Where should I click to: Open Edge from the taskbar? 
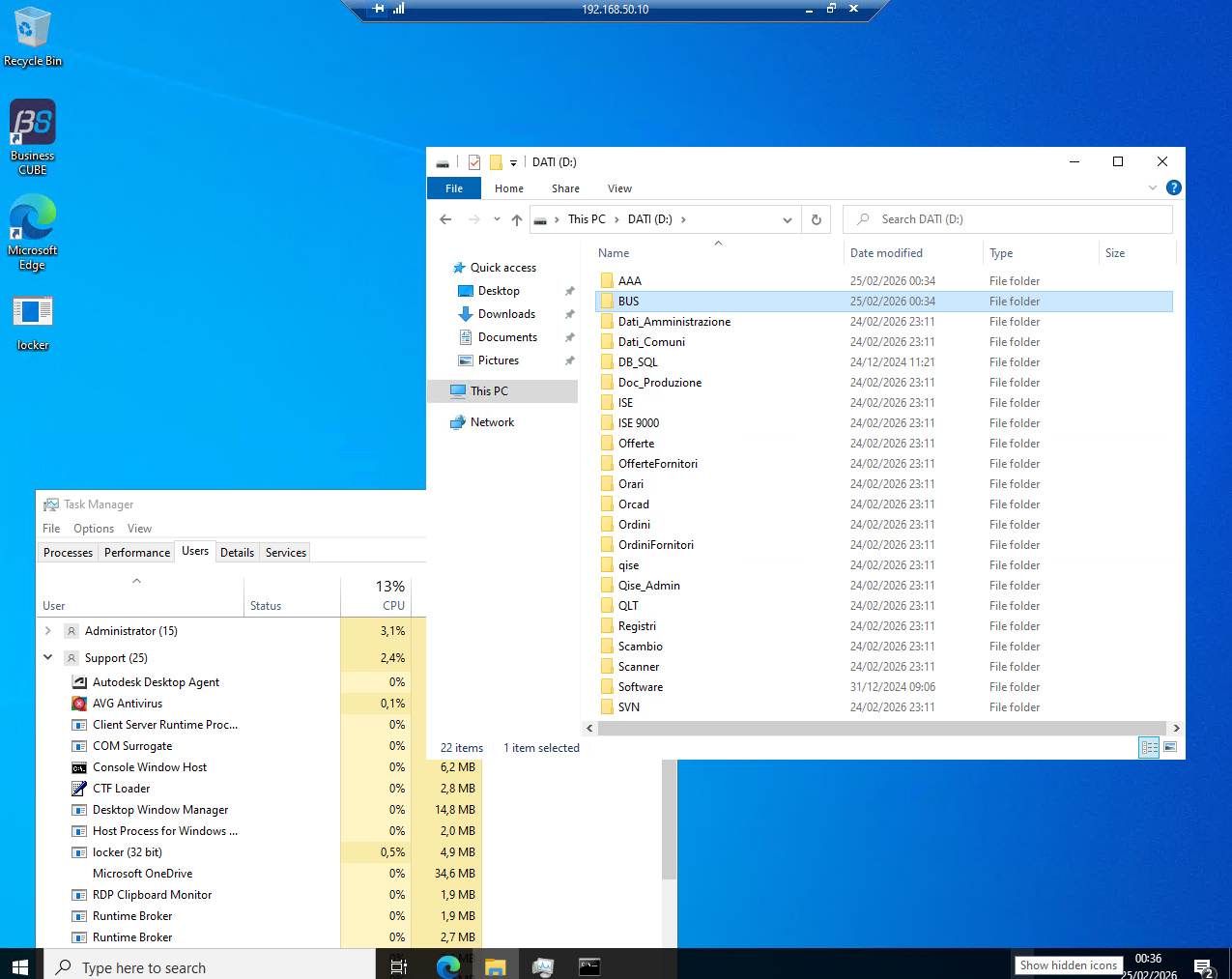447,965
